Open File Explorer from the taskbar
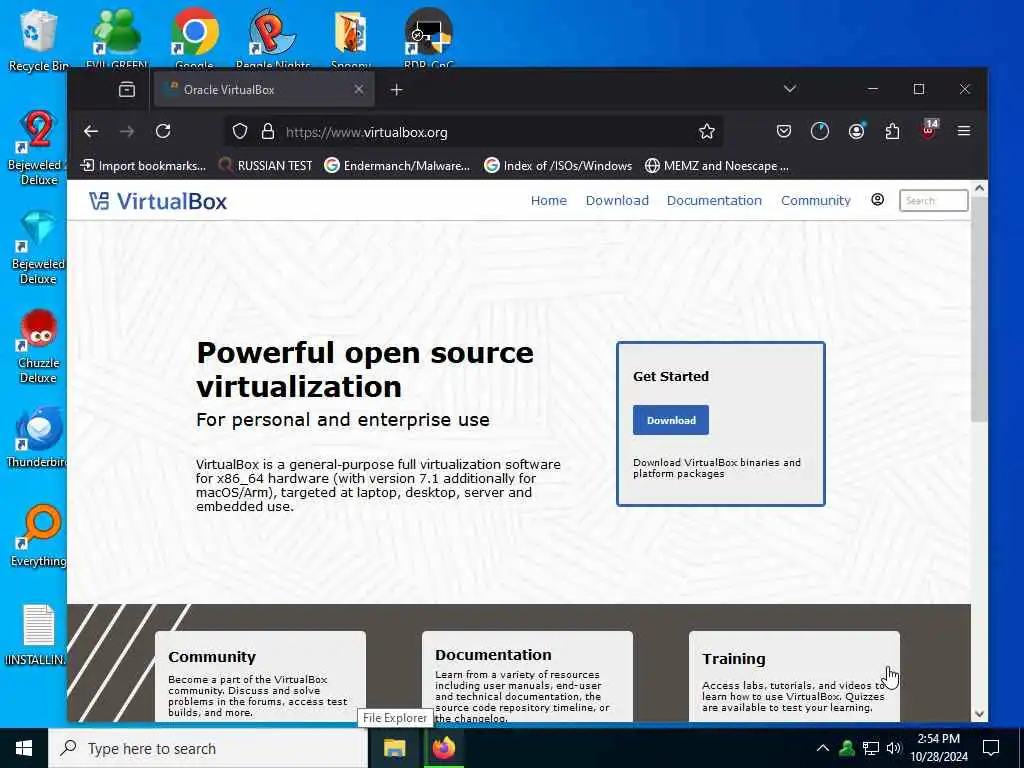The height and width of the screenshot is (768, 1024). 394,748
